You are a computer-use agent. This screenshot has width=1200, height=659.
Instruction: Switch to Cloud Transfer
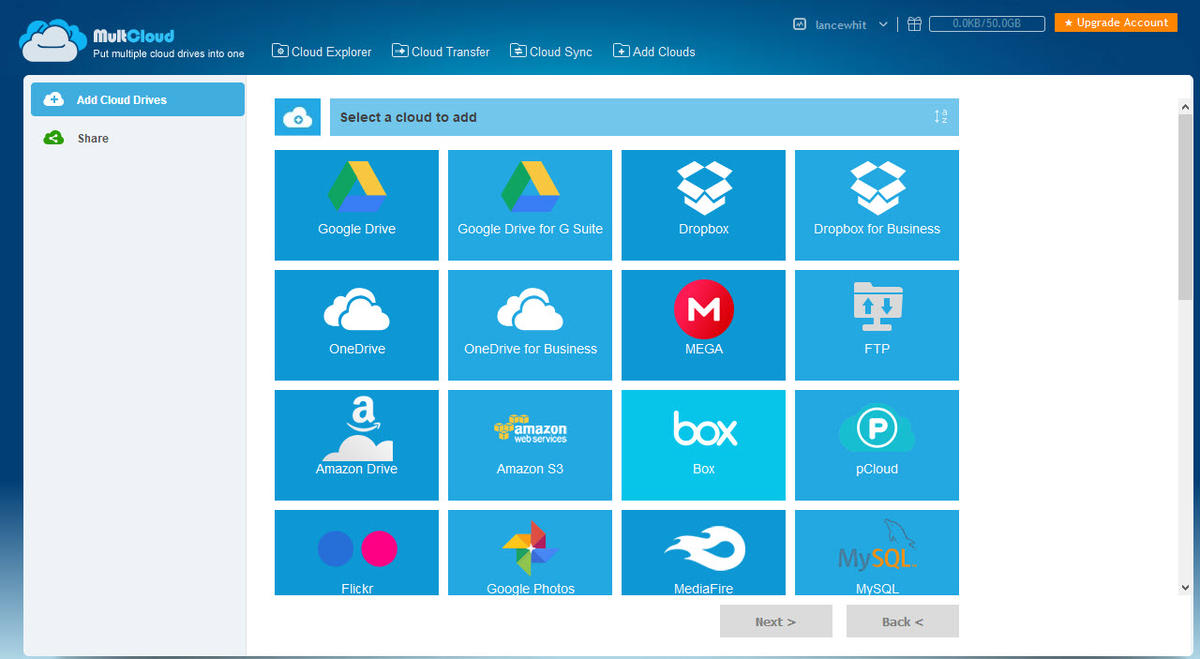point(440,51)
